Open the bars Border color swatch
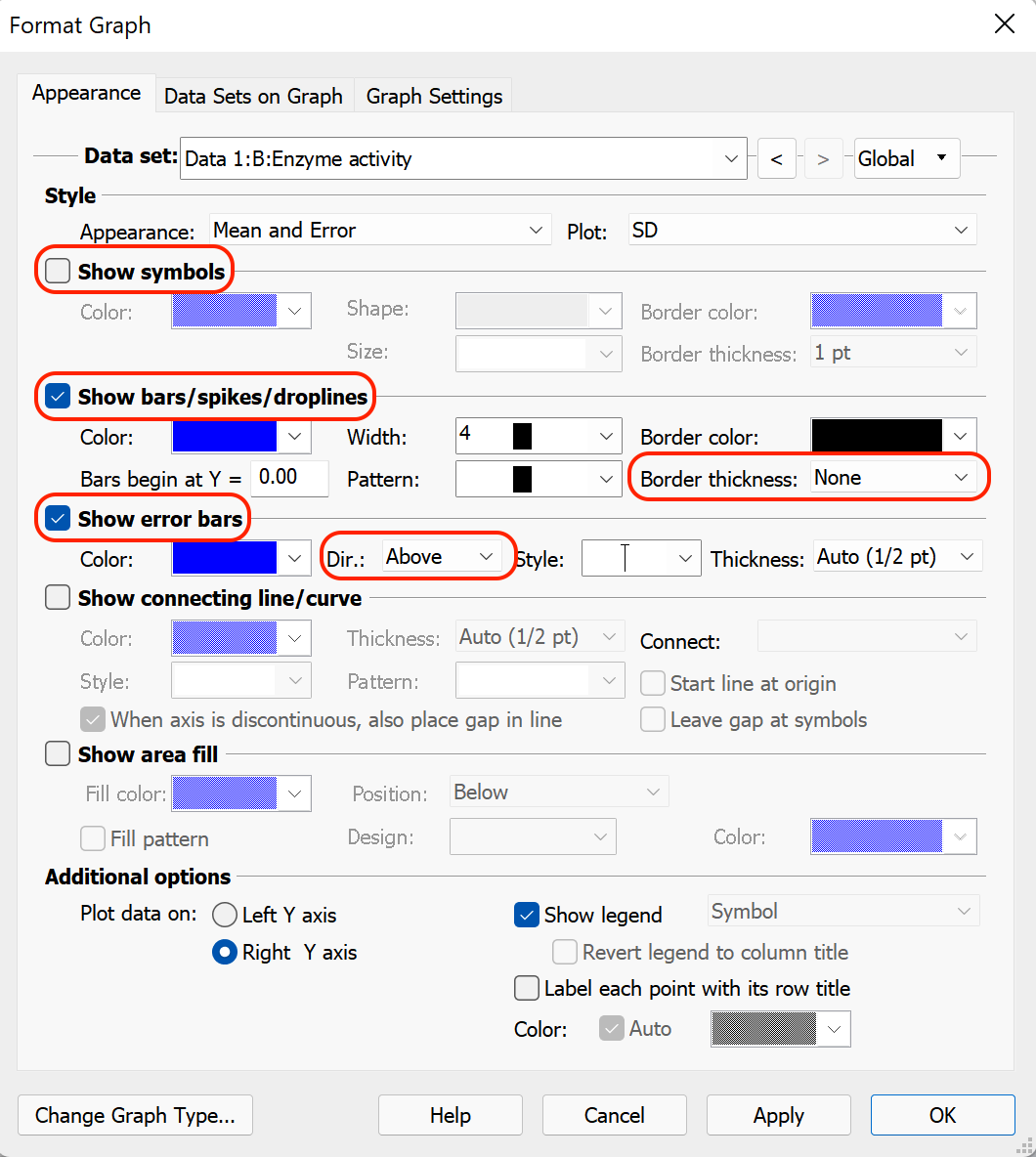This screenshot has width=1036, height=1157. click(x=892, y=437)
